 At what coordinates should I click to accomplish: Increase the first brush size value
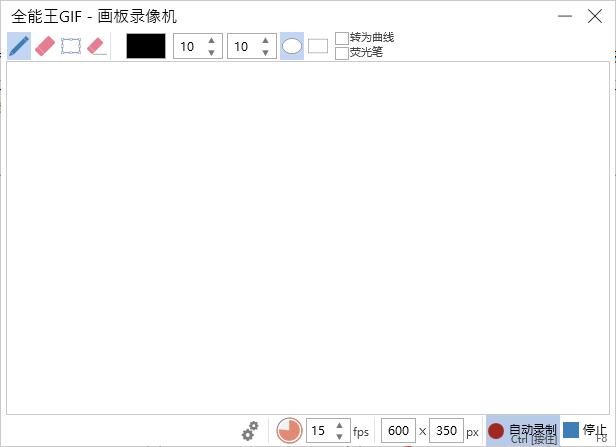pyautogui.click(x=211, y=41)
